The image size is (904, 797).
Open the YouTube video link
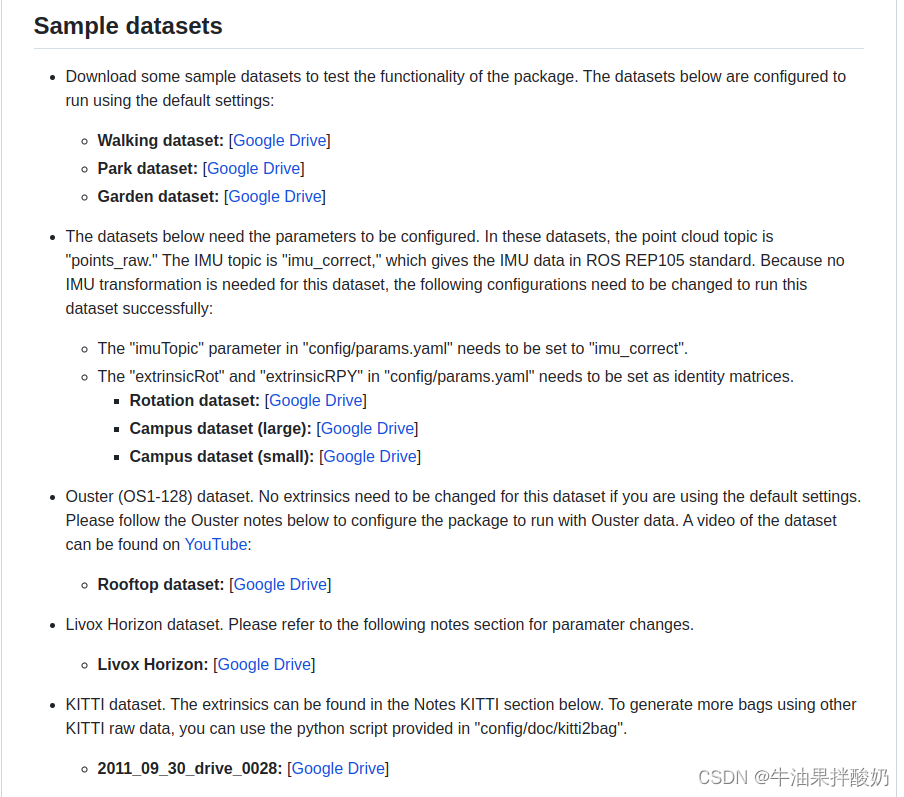[216, 544]
